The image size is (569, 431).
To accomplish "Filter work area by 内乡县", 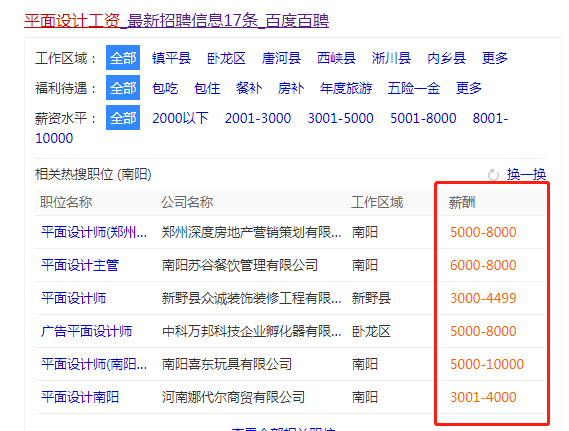I will pyautogui.click(x=446, y=58).
